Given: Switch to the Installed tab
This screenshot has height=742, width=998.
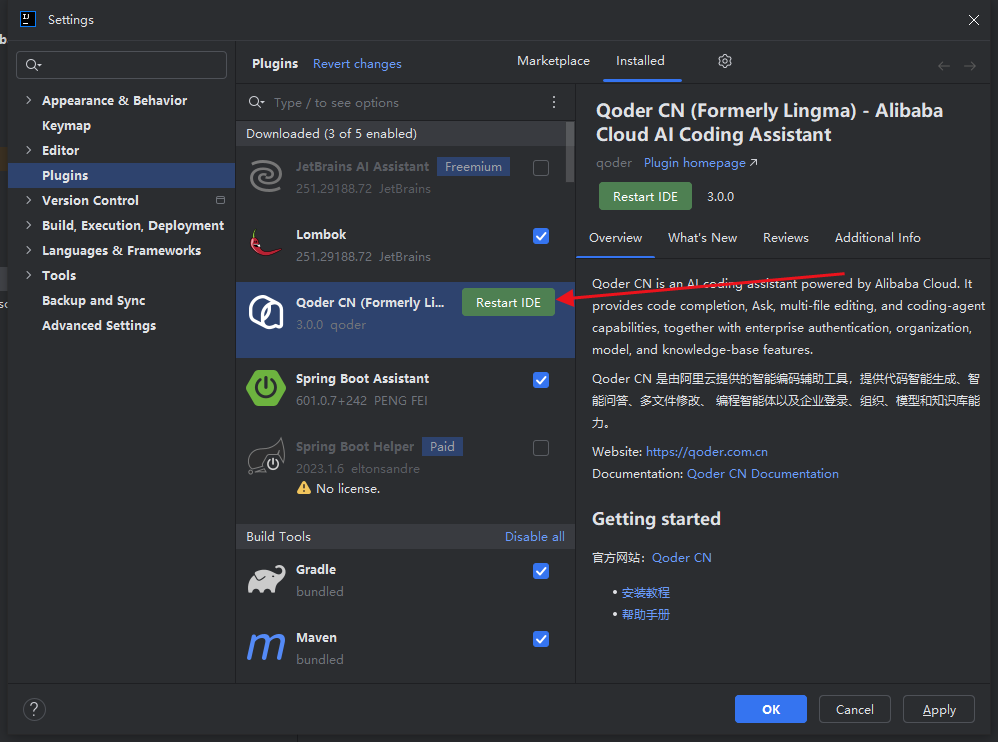Looking at the screenshot, I should 640,60.
